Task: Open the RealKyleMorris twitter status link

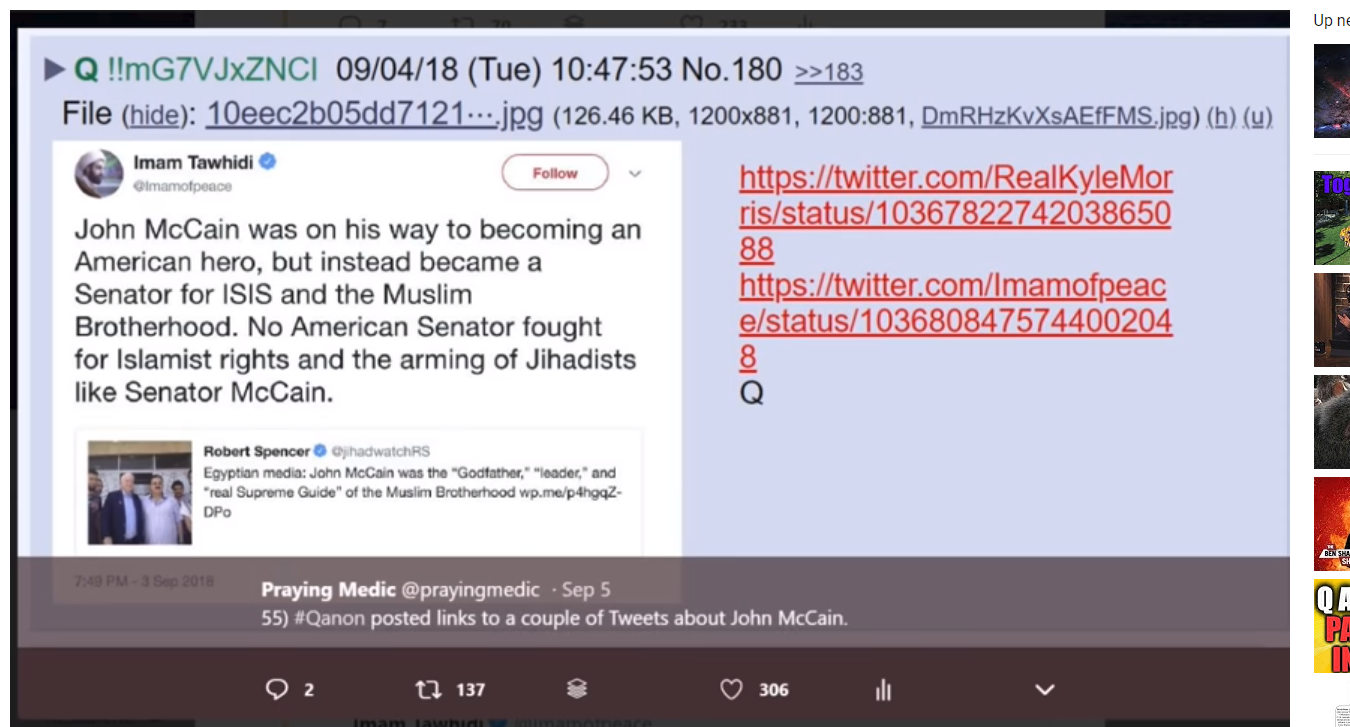Action: pyautogui.click(x=956, y=213)
